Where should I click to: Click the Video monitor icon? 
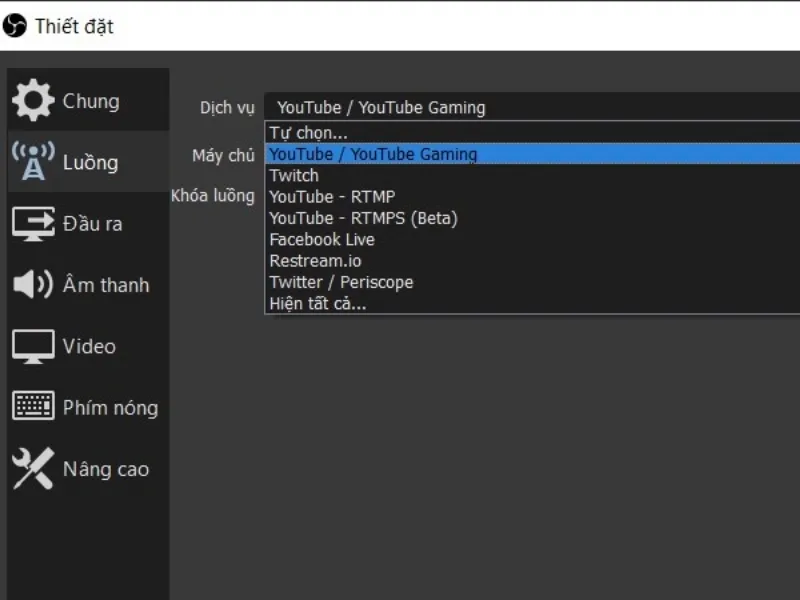click(x=33, y=346)
